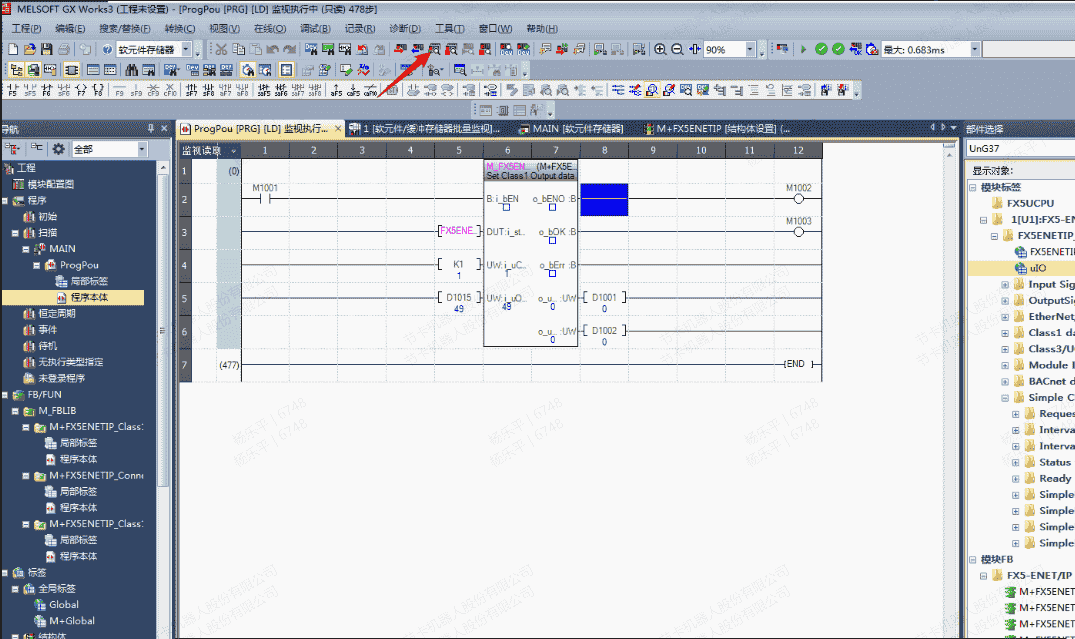Click the green play simulation icon
This screenshot has width=1075, height=639.
click(x=803, y=49)
